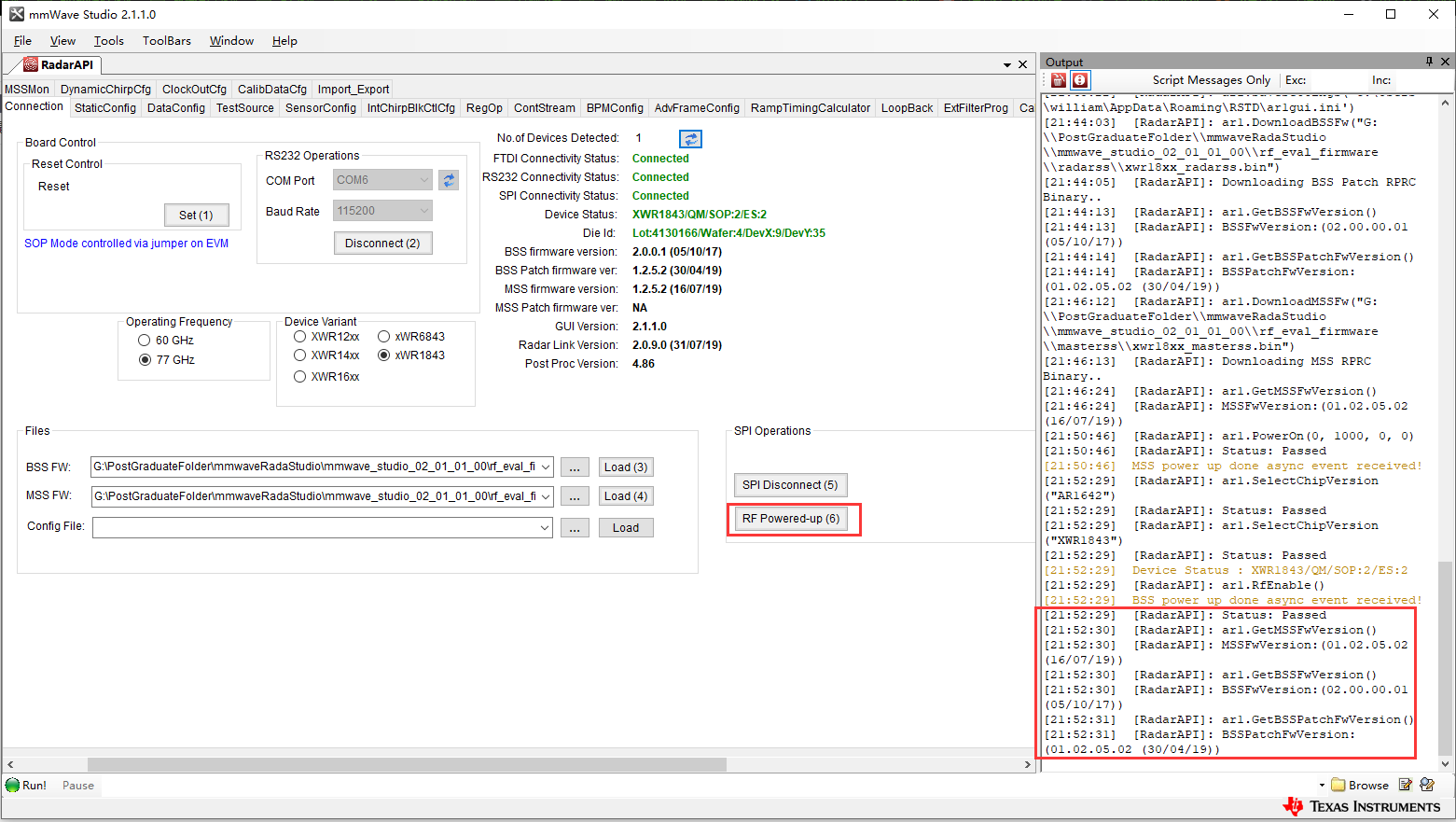1456x822 pixels.
Task: Switch to the DataConfig tab
Action: 176,108
